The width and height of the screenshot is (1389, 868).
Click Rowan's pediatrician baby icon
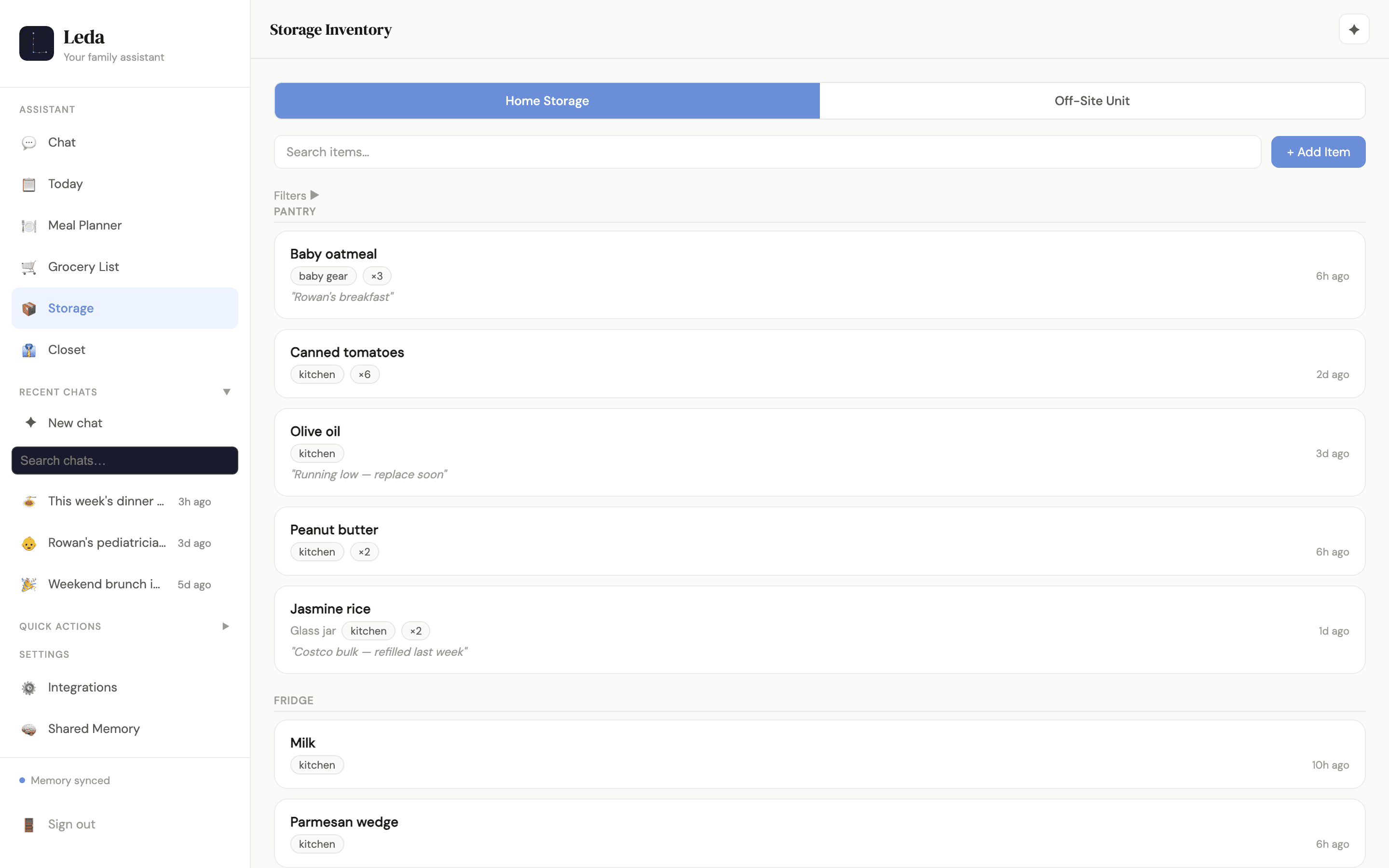coord(29,543)
